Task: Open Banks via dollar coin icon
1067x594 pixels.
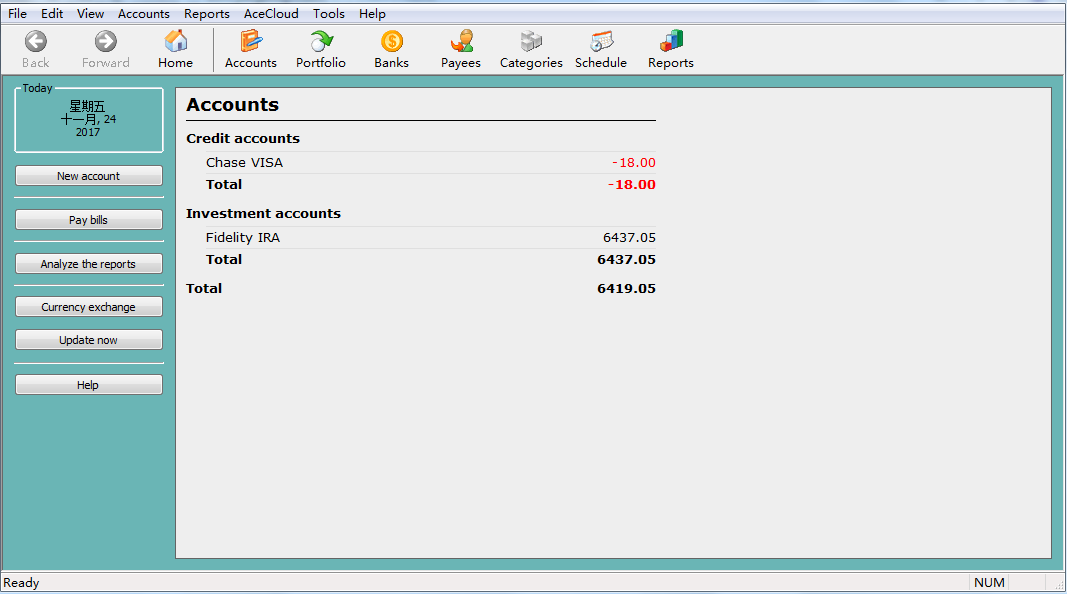Action: (391, 42)
